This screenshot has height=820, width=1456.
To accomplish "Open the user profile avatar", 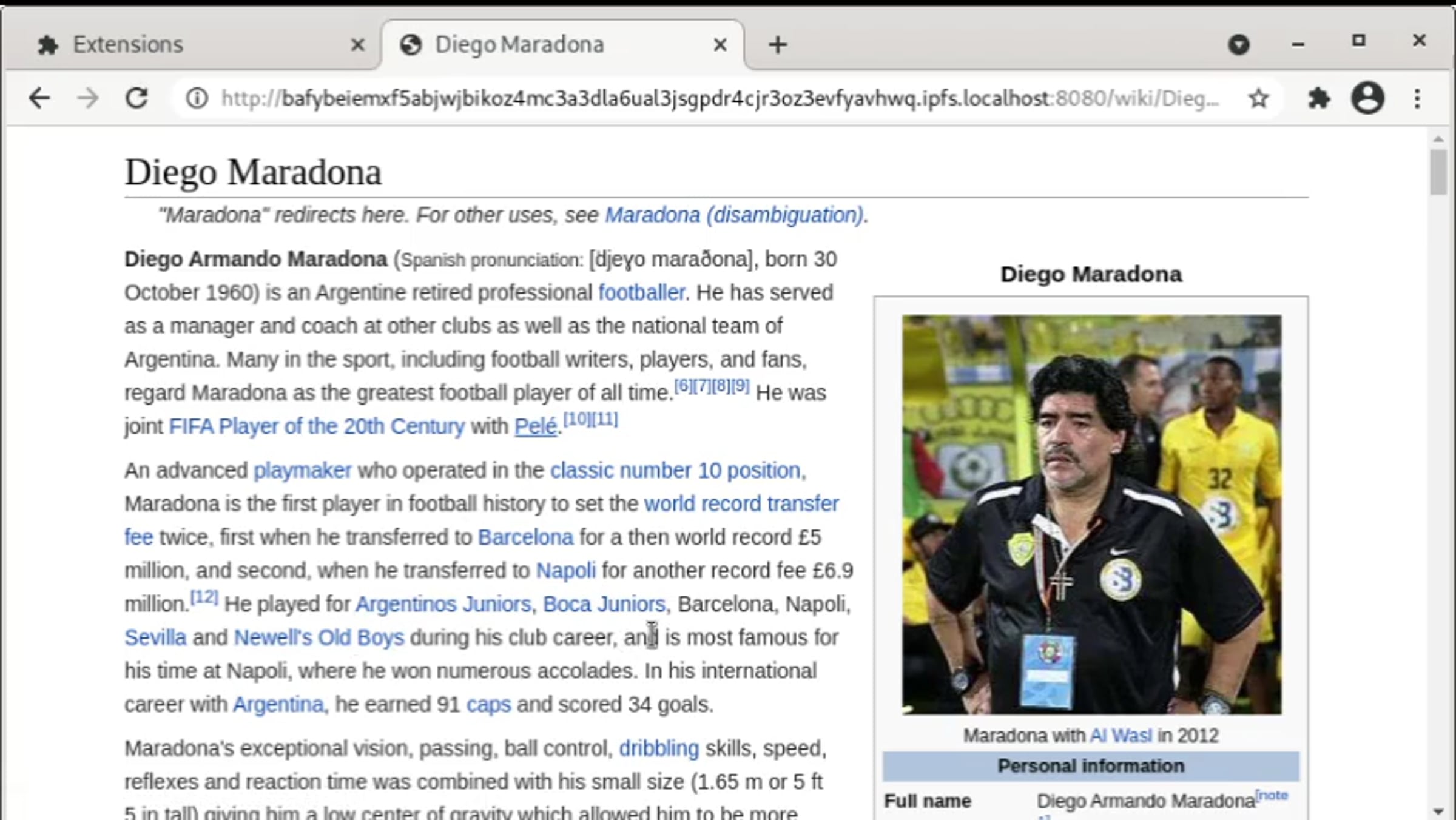I will (x=1367, y=98).
